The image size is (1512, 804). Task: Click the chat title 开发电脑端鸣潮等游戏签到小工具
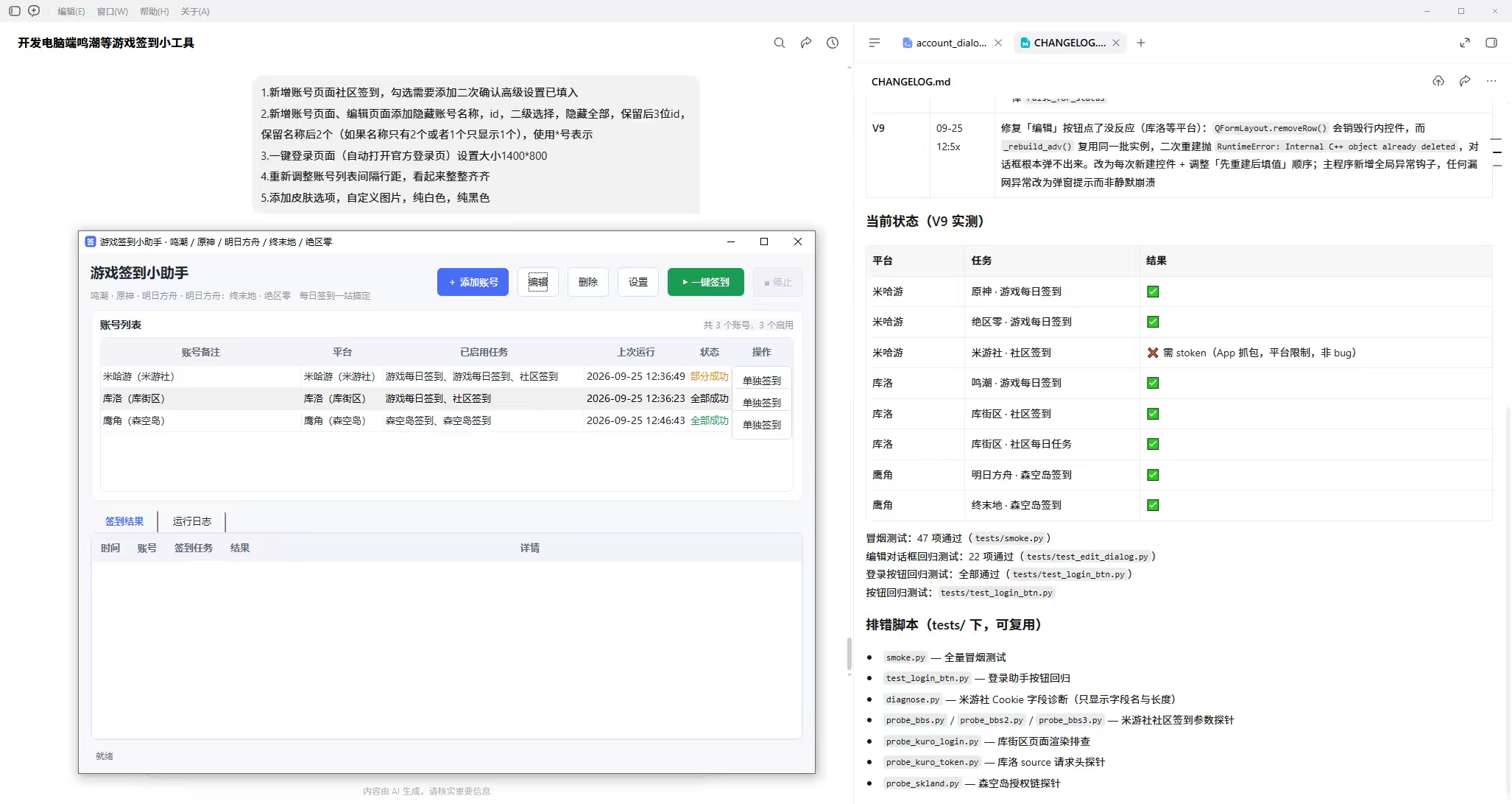point(106,43)
